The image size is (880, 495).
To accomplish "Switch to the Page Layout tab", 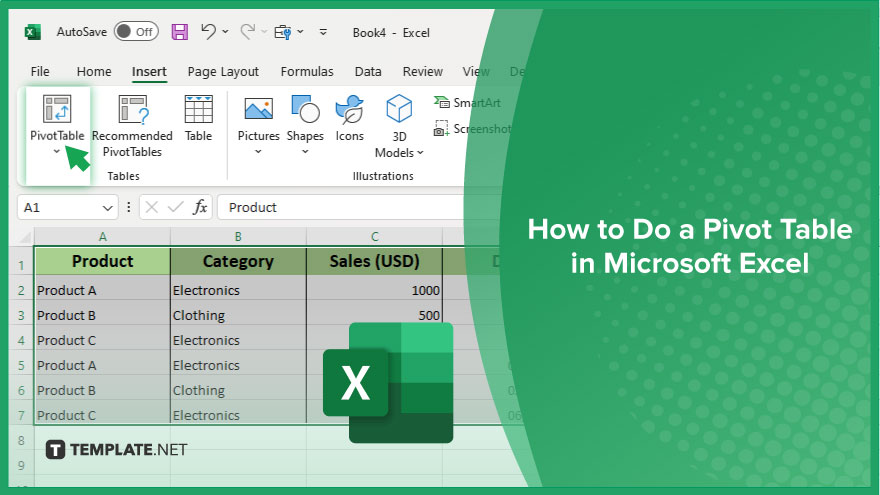I will tap(223, 71).
